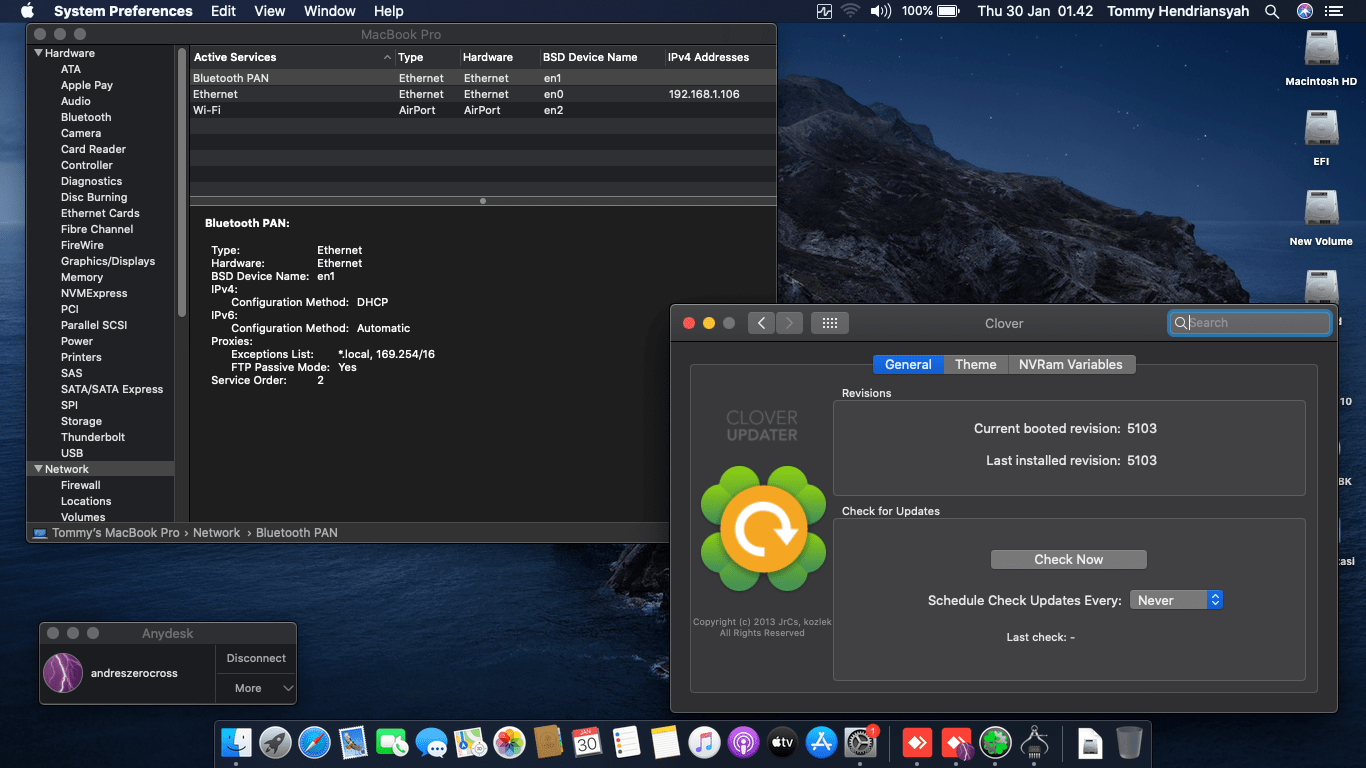Switch to the NVRam Variables tab
The width and height of the screenshot is (1366, 768).
coord(1070,364)
